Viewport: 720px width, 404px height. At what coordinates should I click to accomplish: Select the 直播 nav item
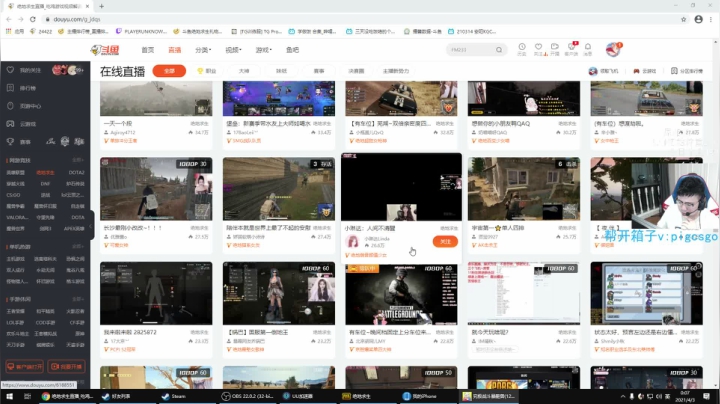click(x=174, y=50)
